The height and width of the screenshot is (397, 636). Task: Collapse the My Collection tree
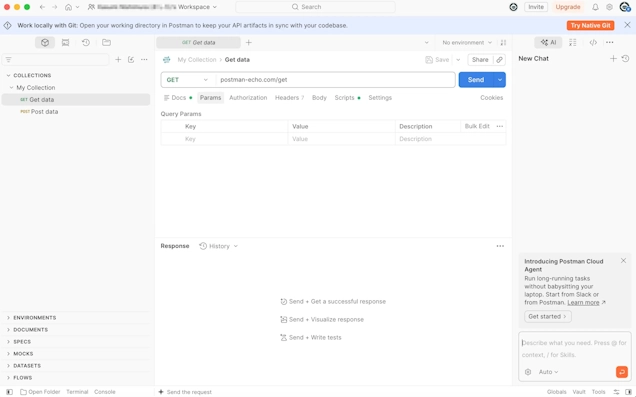tap(11, 88)
